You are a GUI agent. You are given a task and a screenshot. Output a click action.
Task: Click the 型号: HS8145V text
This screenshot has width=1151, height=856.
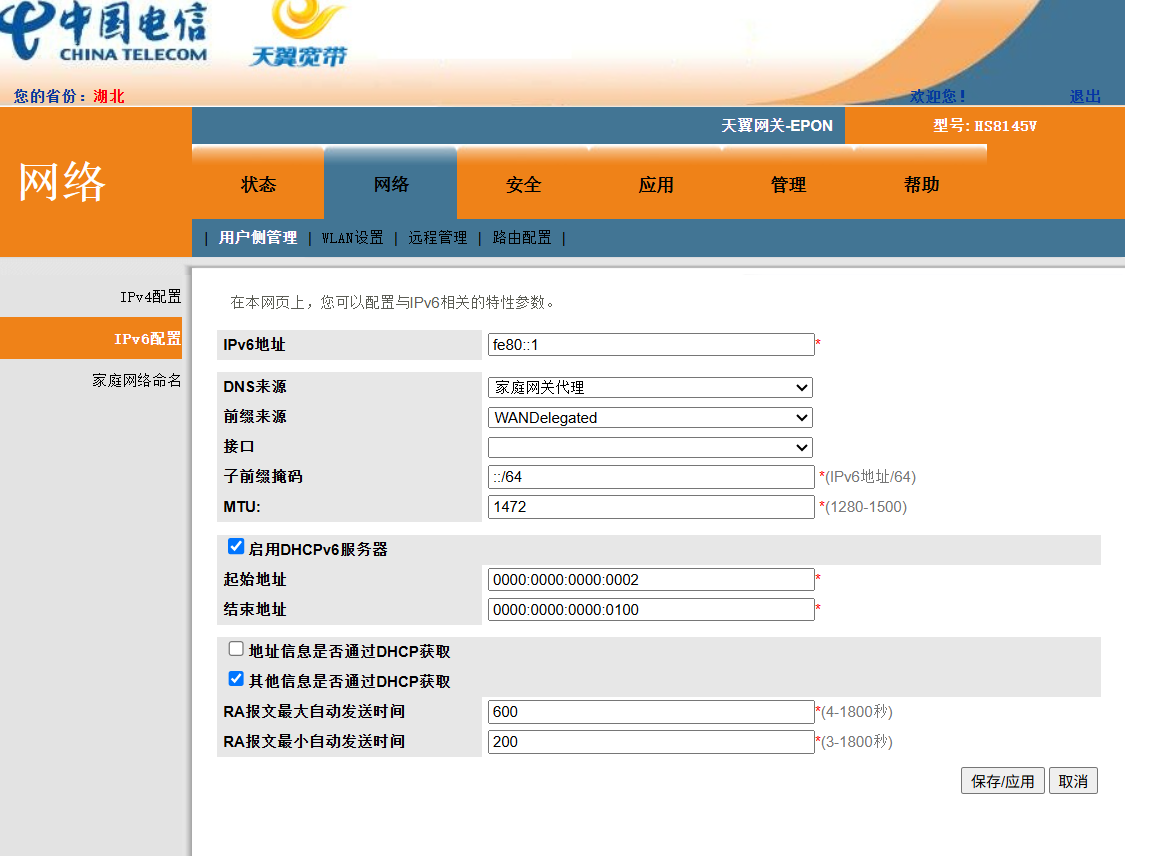tap(984, 126)
